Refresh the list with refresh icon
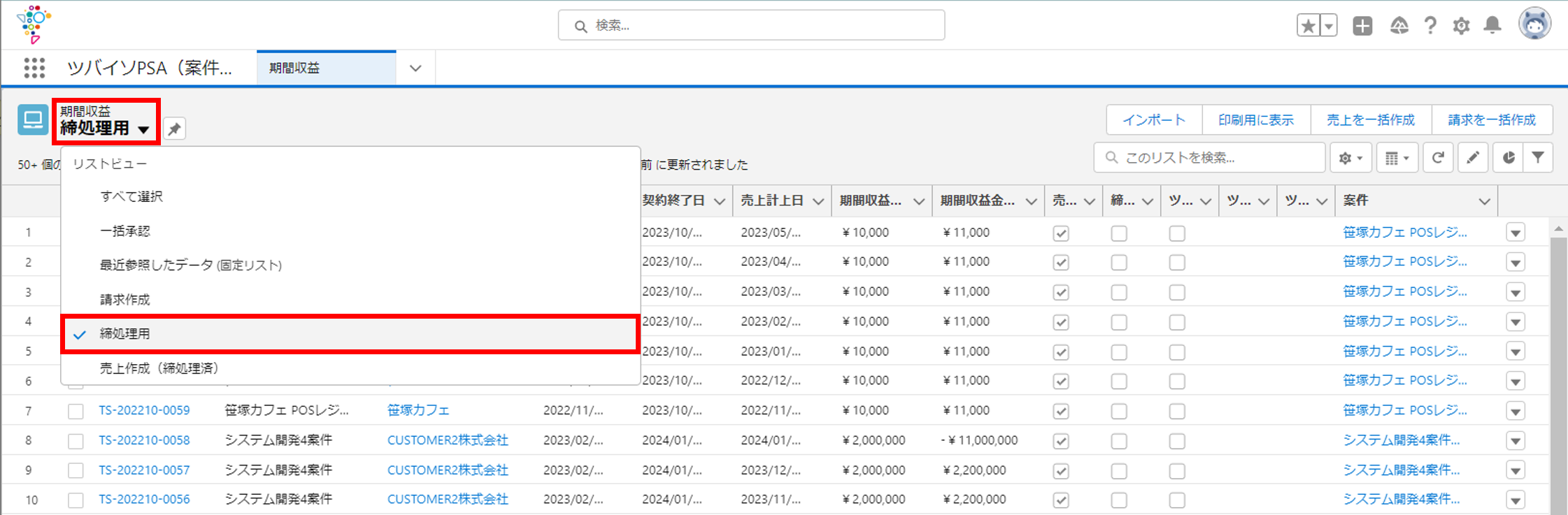This screenshot has width=1568, height=515. coord(1437,158)
